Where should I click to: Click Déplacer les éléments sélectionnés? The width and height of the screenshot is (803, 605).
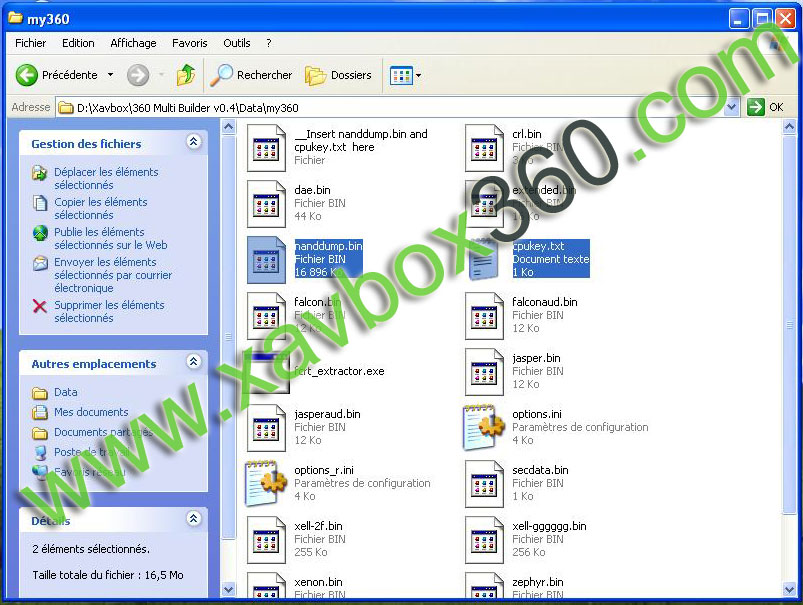point(106,178)
